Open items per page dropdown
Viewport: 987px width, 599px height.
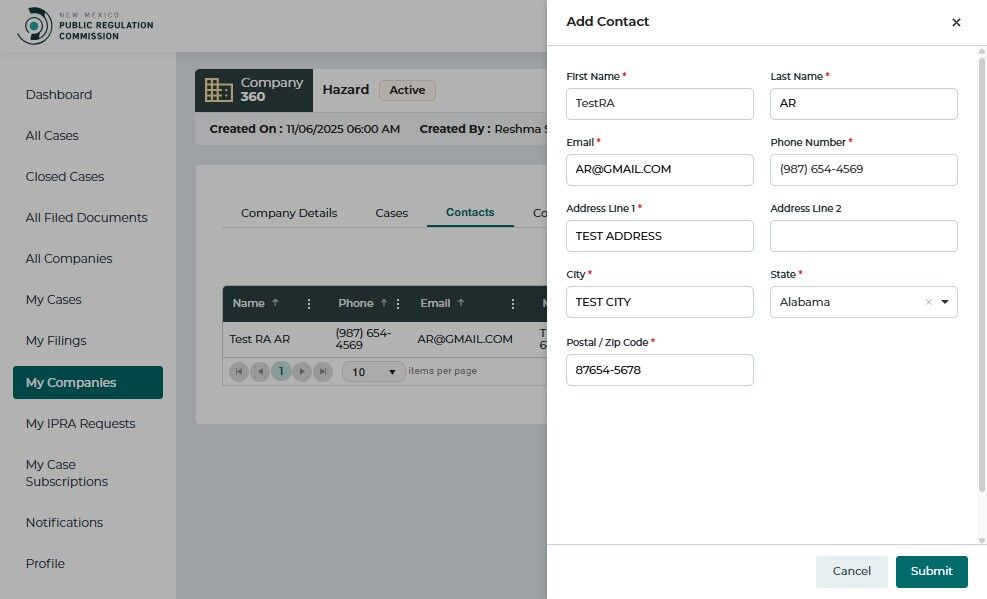click(x=373, y=372)
